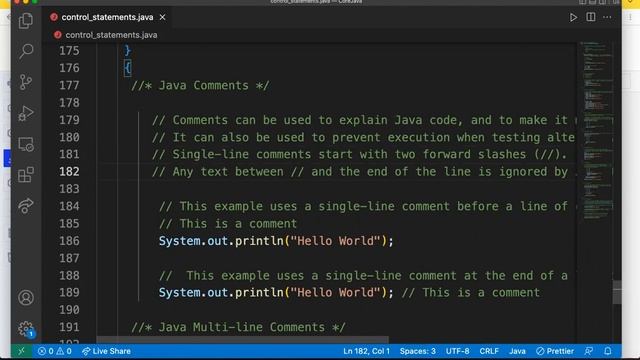The width and height of the screenshot is (640, 360).
Task: Click the println statement on line 186
Action: coord(276,241)
